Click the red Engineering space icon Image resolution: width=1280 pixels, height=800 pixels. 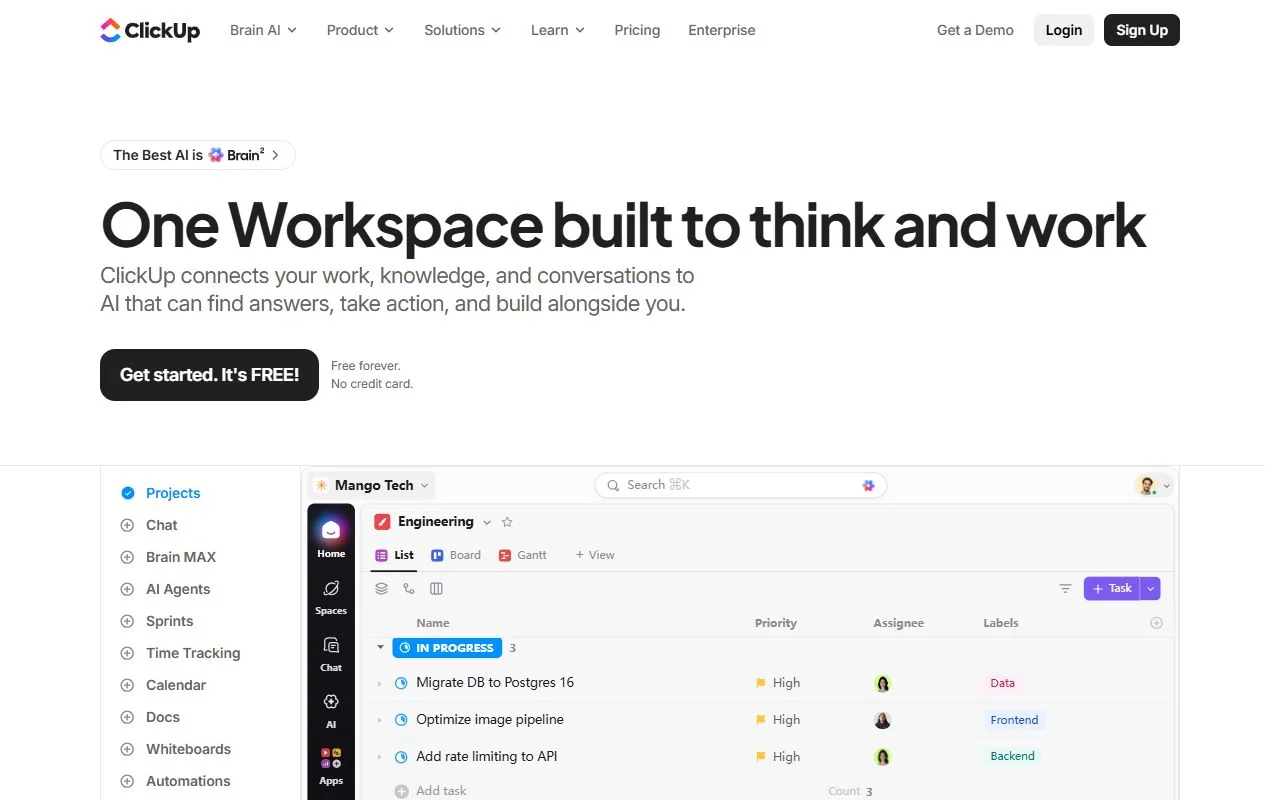click(x=382, y=522)
